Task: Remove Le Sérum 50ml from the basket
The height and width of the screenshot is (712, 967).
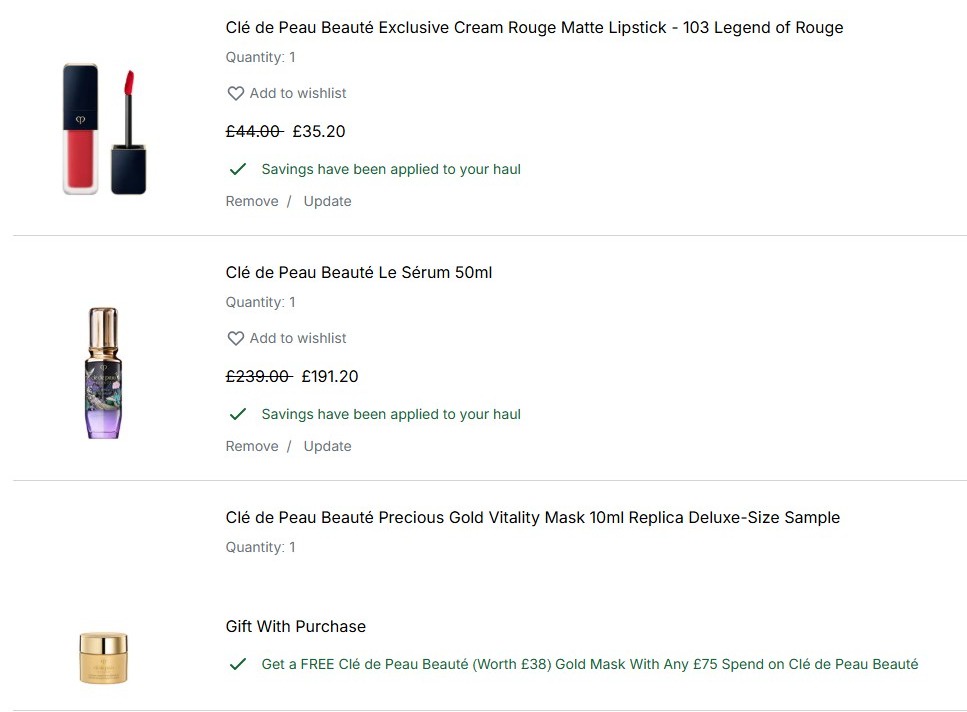Action: pos(252,446)
